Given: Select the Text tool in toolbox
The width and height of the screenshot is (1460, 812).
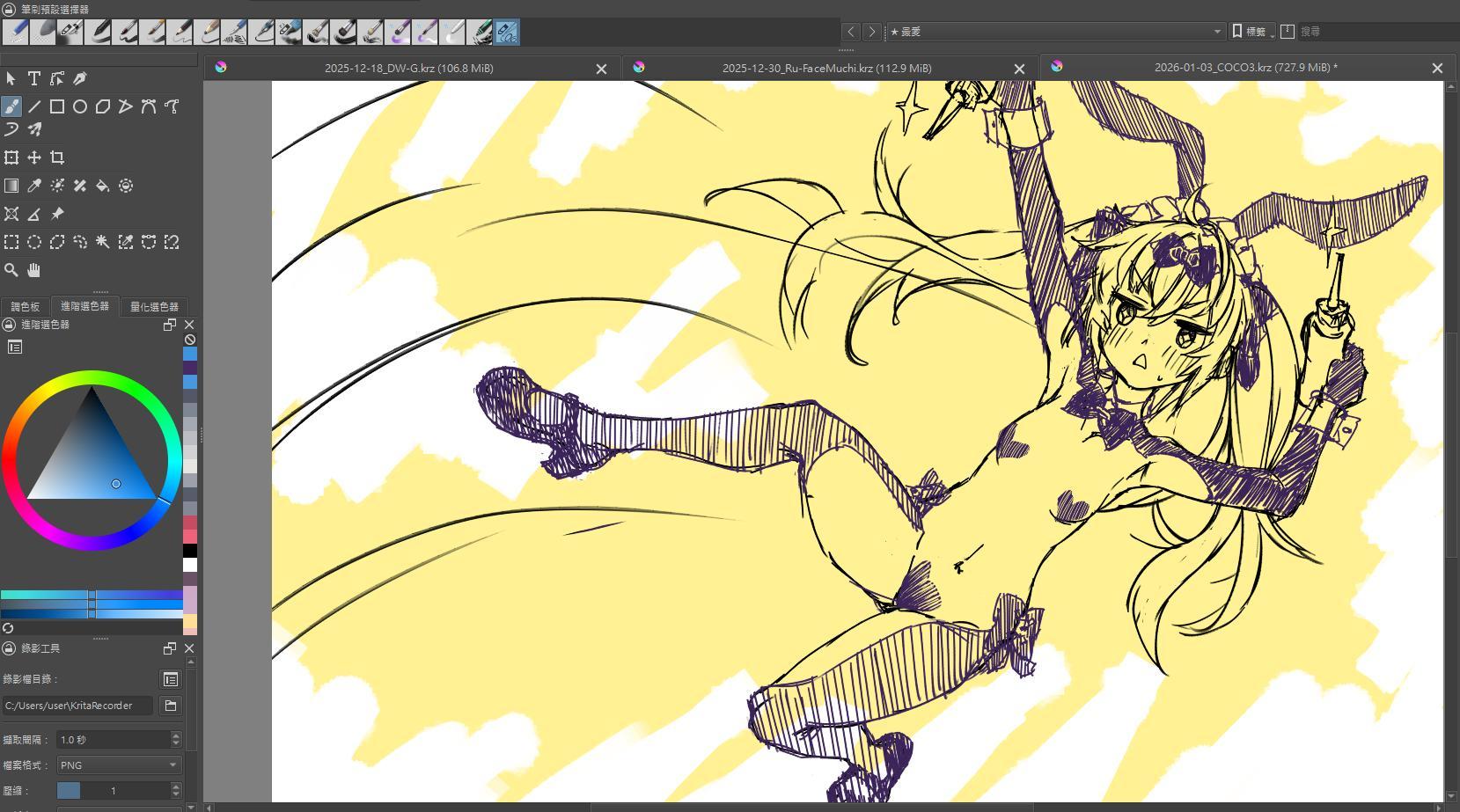Looking at the screenshot, I should pos(34,79).
